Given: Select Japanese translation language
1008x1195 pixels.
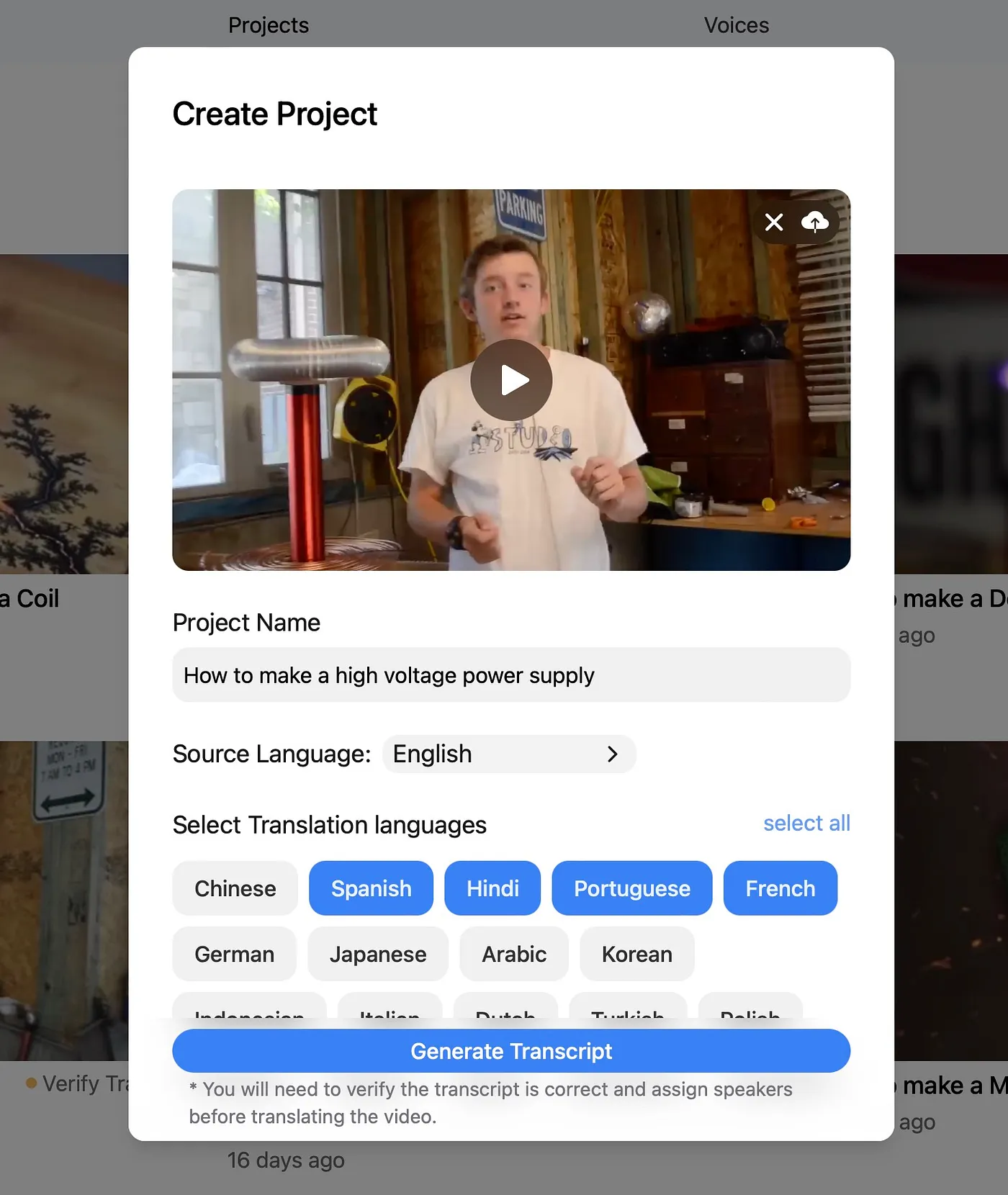Looking at the screenshot, I should tap(378, 954).
